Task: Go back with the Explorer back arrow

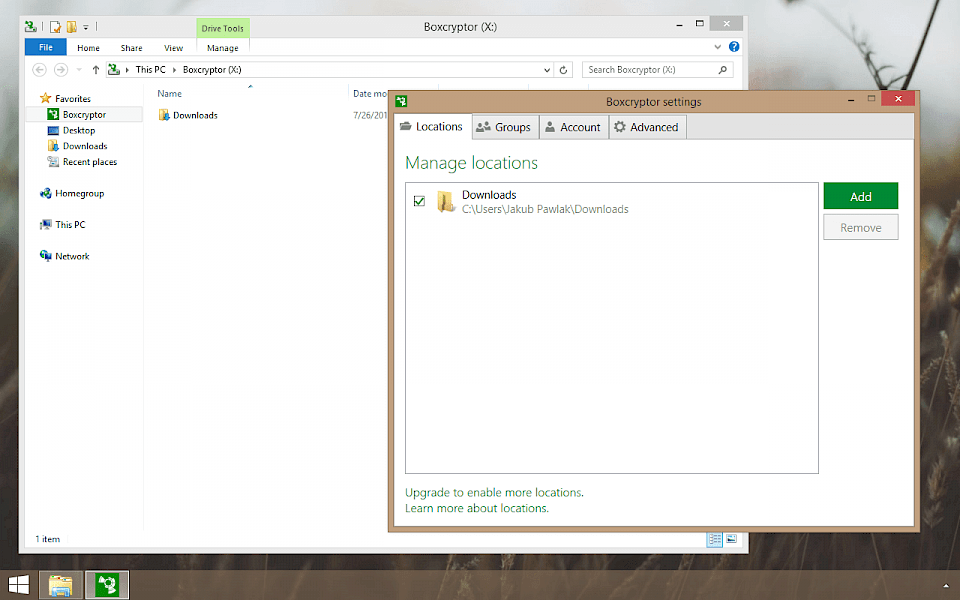Action: [39, 70]
